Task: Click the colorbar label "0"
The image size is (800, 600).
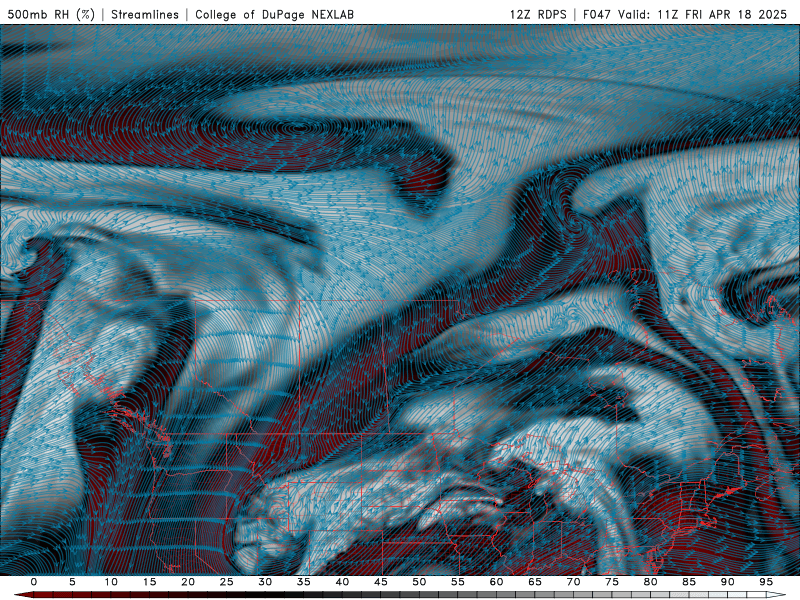Action: (34, 582)
